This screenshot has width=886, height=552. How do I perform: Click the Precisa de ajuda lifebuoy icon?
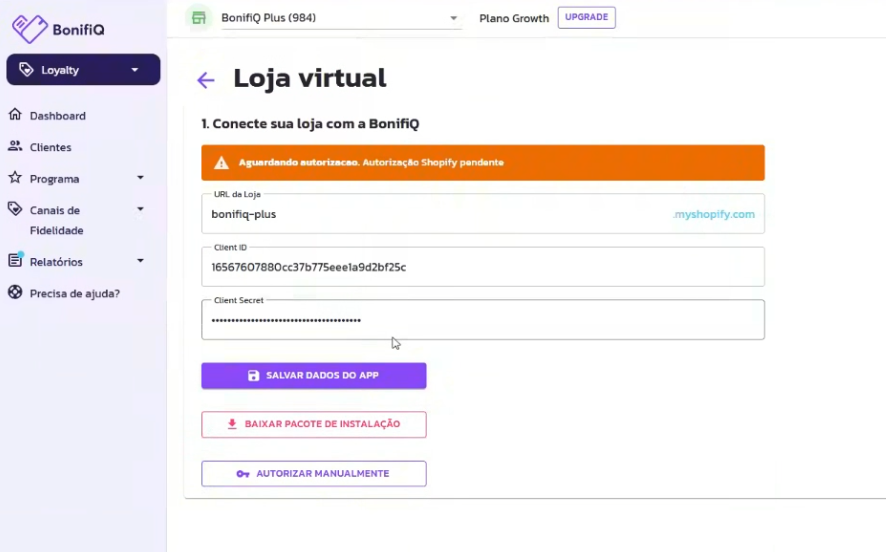click(x=15, y=293)
